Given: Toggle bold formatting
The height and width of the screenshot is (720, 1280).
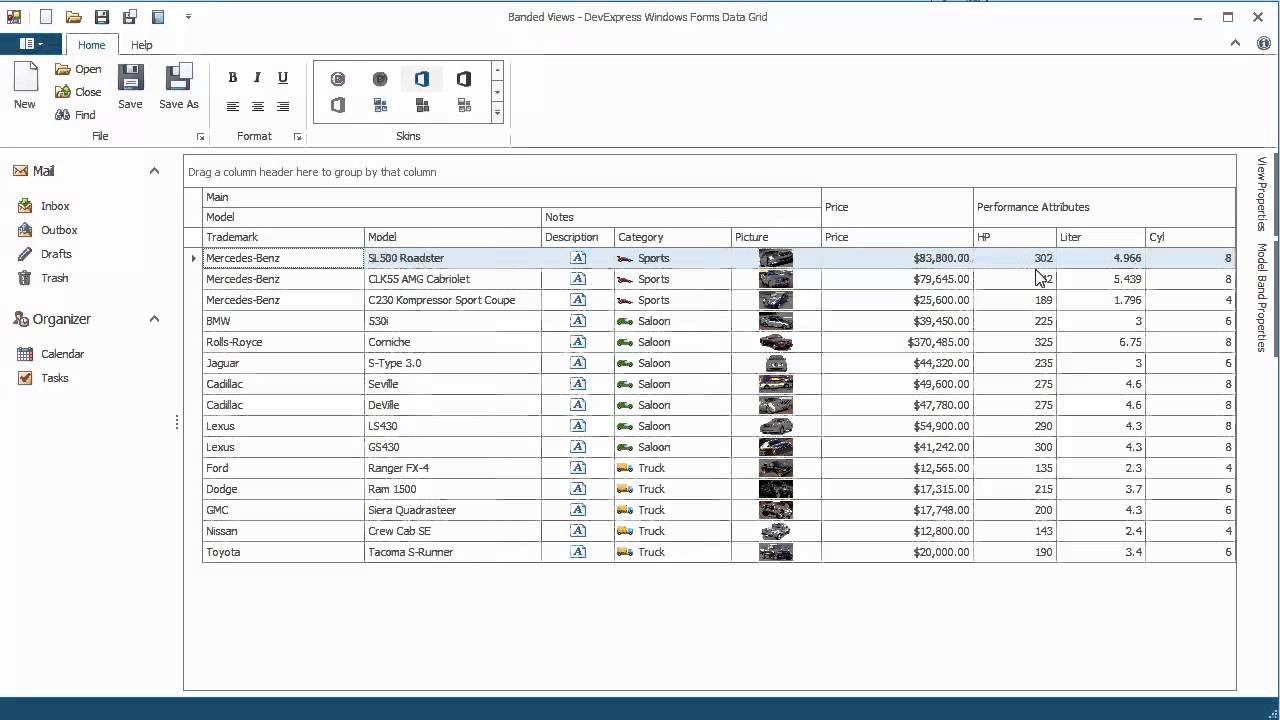Looking at the screenshot, I should click(233, 78).
